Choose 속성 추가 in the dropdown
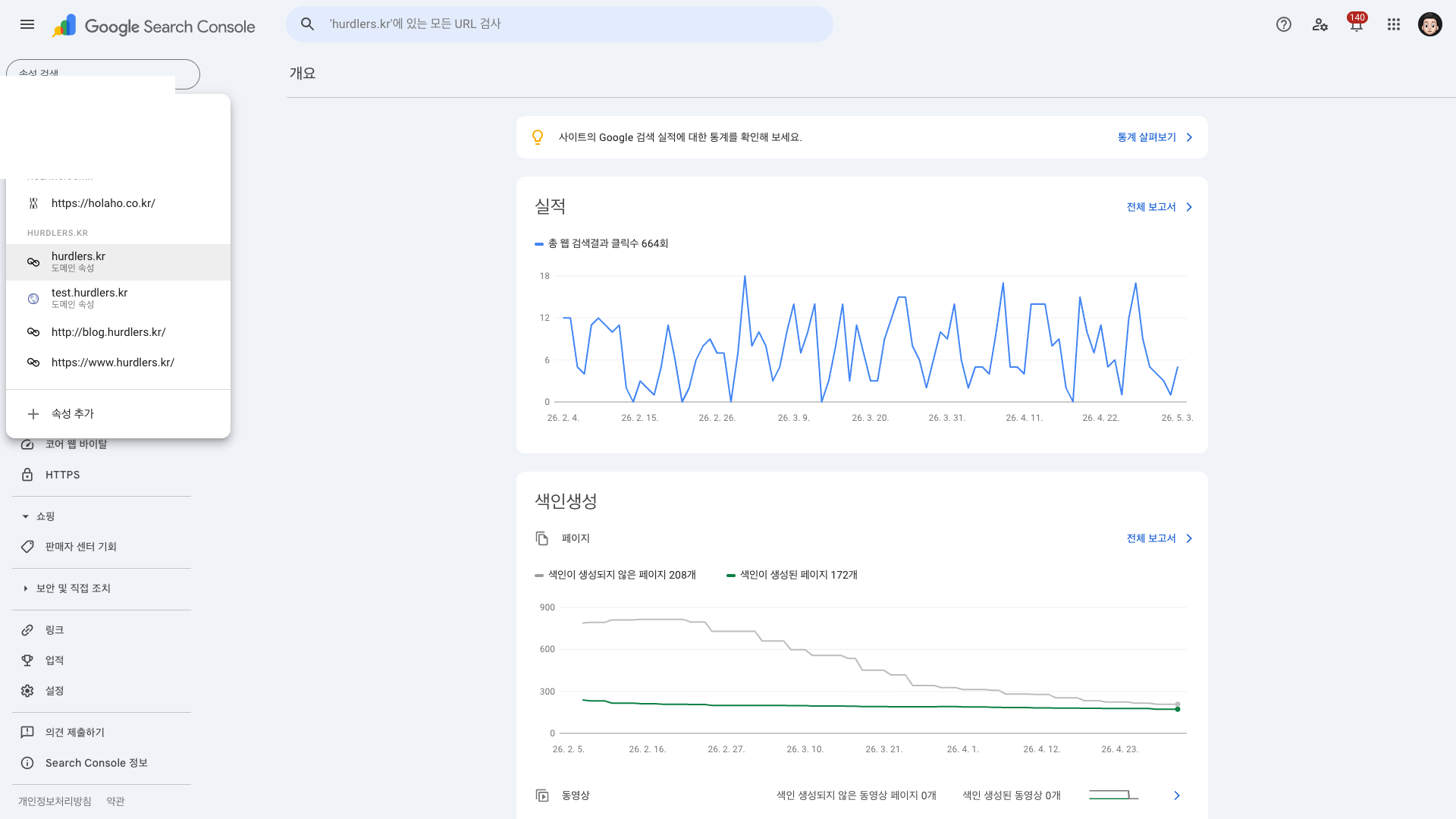Image resolution: width=1456 pixels, height=819 pixels. [118, 414]
